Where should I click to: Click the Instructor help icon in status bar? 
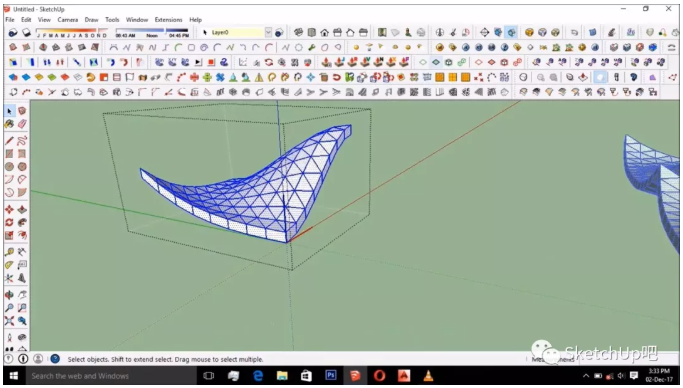point(55,359)
